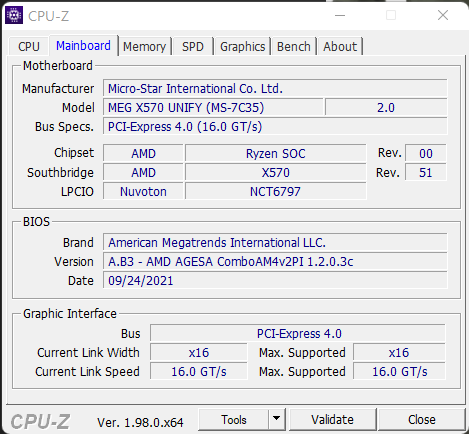Open the Tools dropdown arrow
The image size is (469, 434).
click(x=276, y=419)
